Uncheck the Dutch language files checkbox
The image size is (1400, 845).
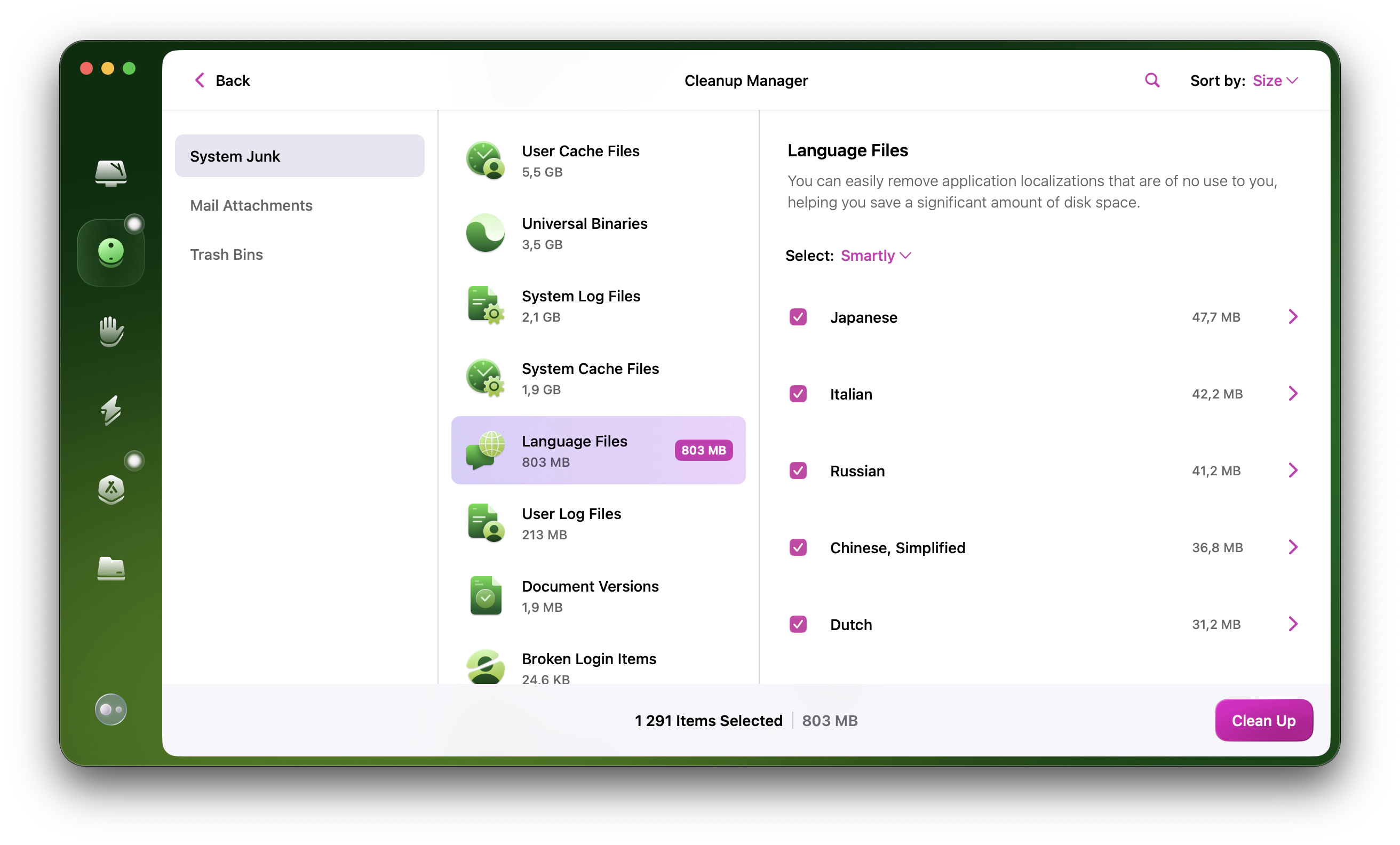point(798,624)
